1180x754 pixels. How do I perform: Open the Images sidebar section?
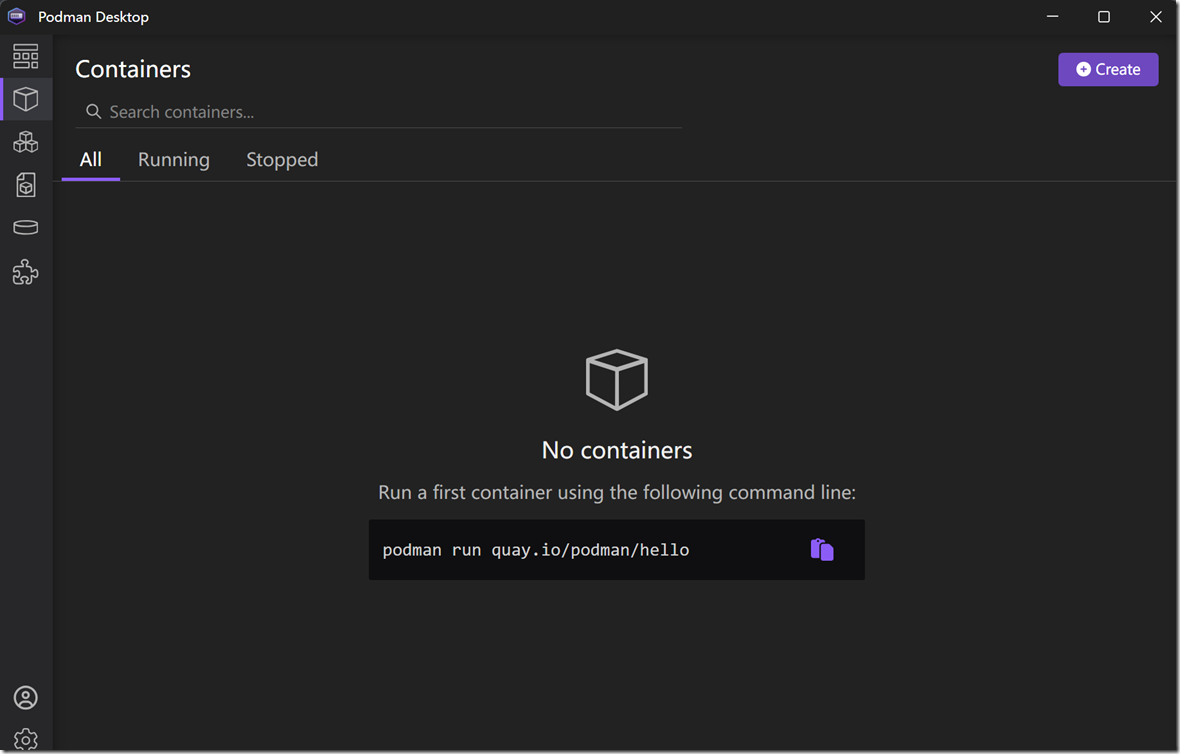(x=26, y=185)
